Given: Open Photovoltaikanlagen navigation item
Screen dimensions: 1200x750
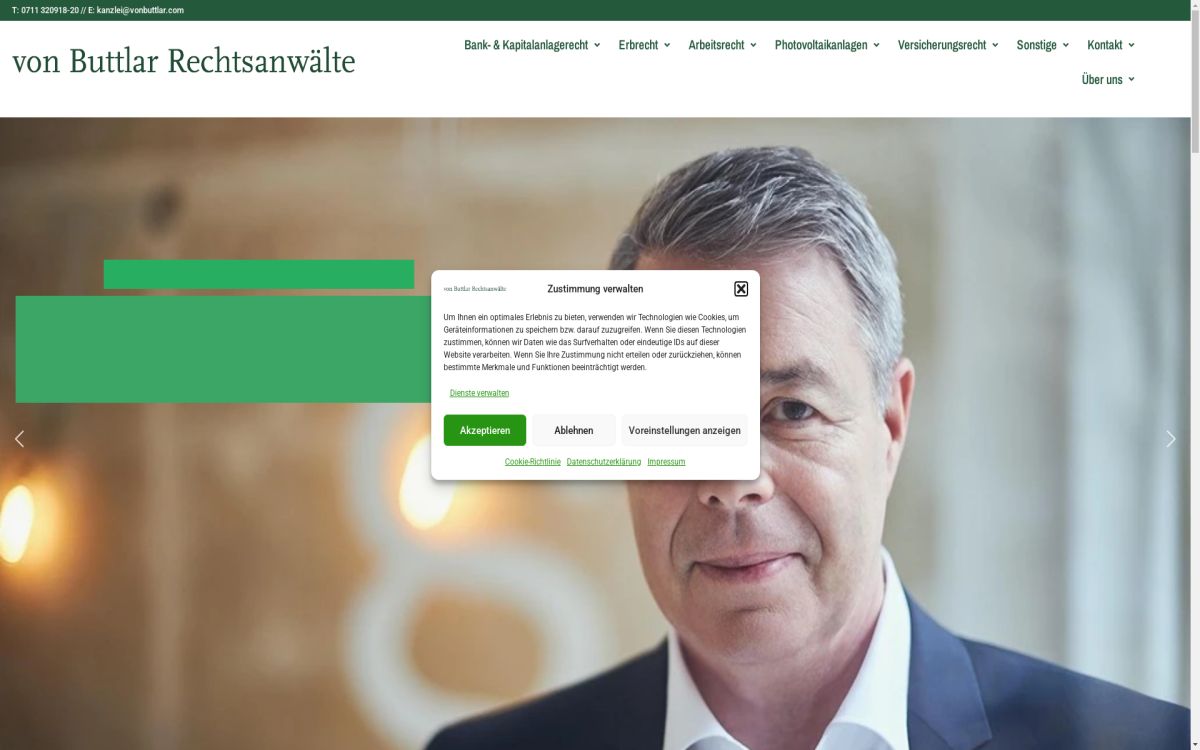Looking at the screenshot, I should click(x=827, y=45).
